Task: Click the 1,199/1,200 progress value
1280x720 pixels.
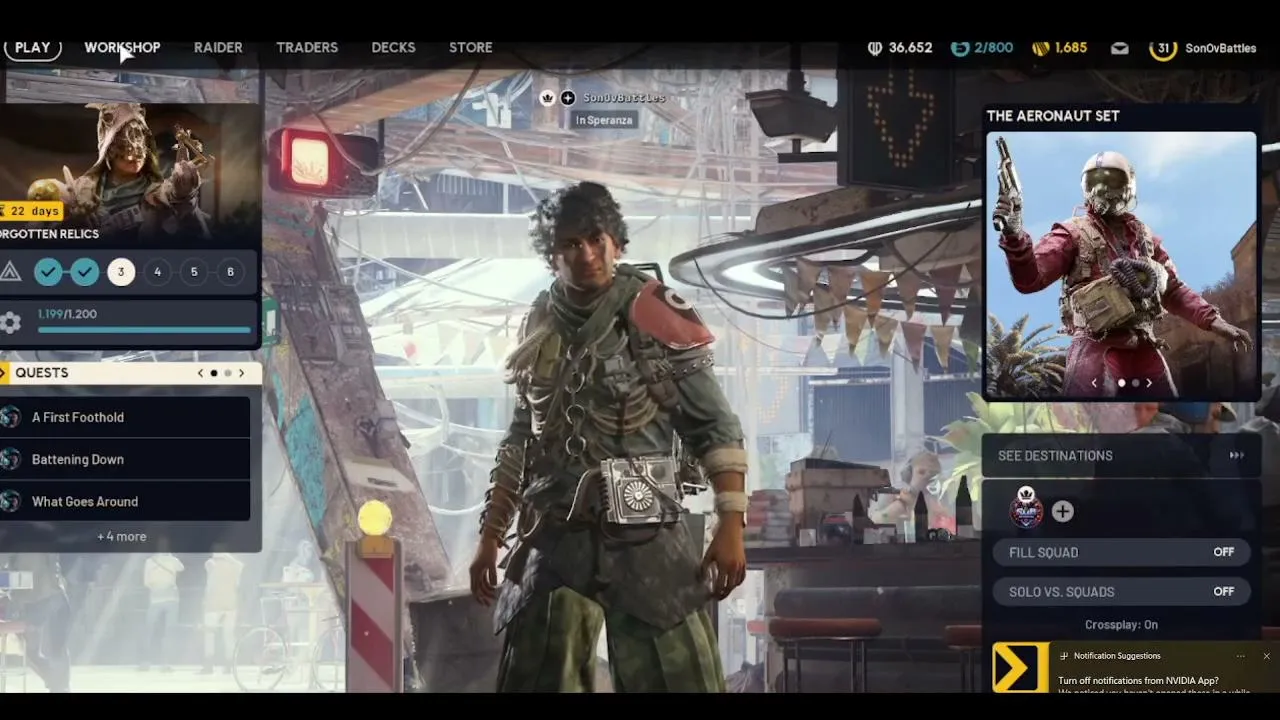Action: pos(67,314)
